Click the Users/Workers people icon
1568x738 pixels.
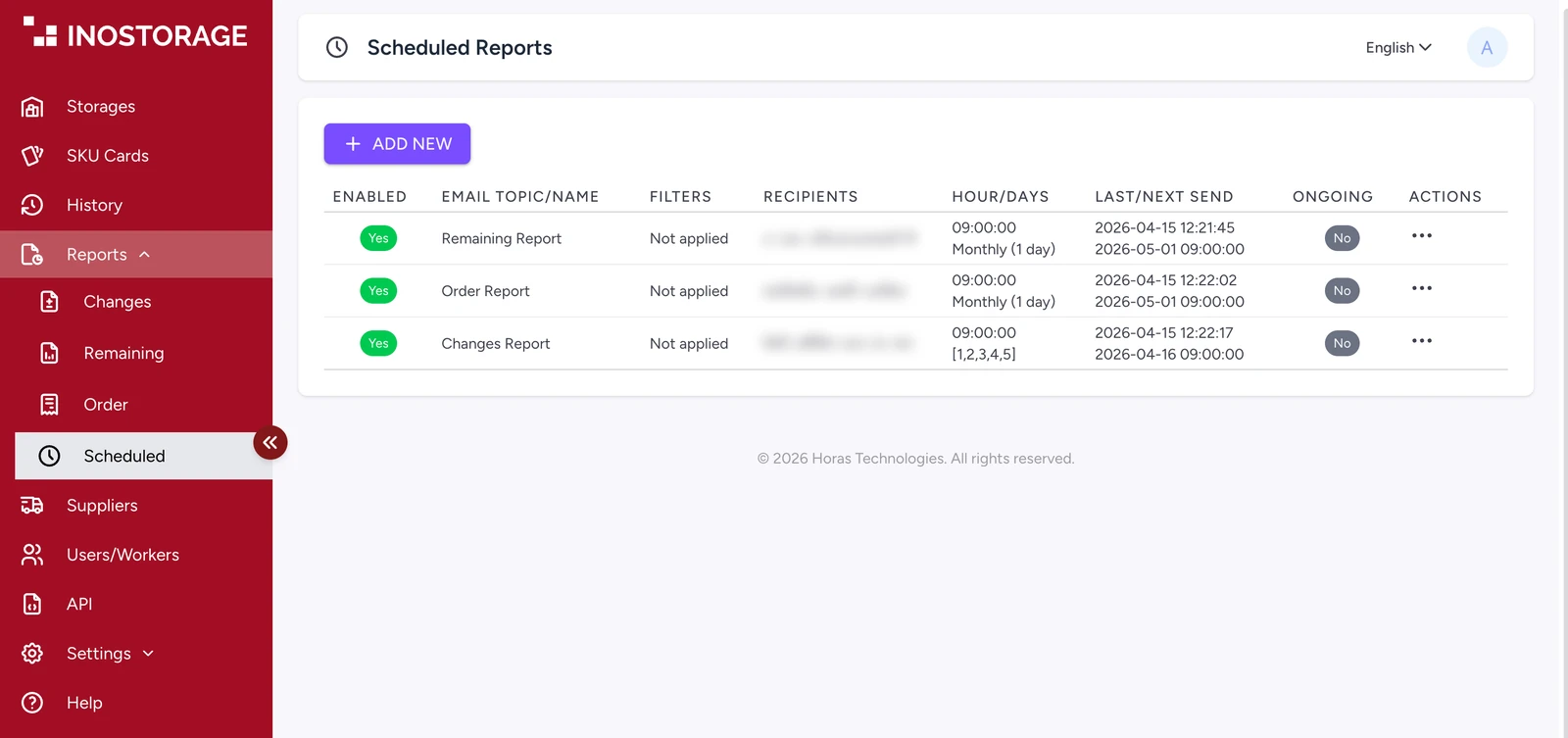[32, 555]
